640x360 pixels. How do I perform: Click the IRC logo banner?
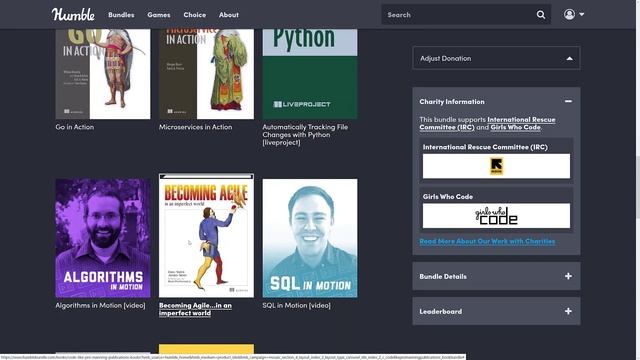[x=496, y=166]
